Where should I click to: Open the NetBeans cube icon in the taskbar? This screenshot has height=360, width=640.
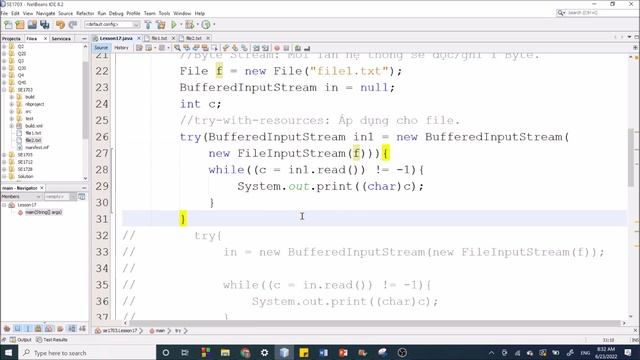point(284,353)
